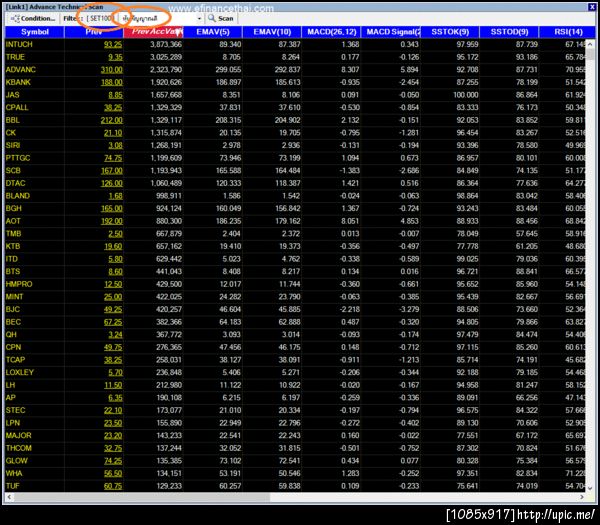Screen dimensions: 600x525
Task: Select the BGH symbol
Action: 14,209
